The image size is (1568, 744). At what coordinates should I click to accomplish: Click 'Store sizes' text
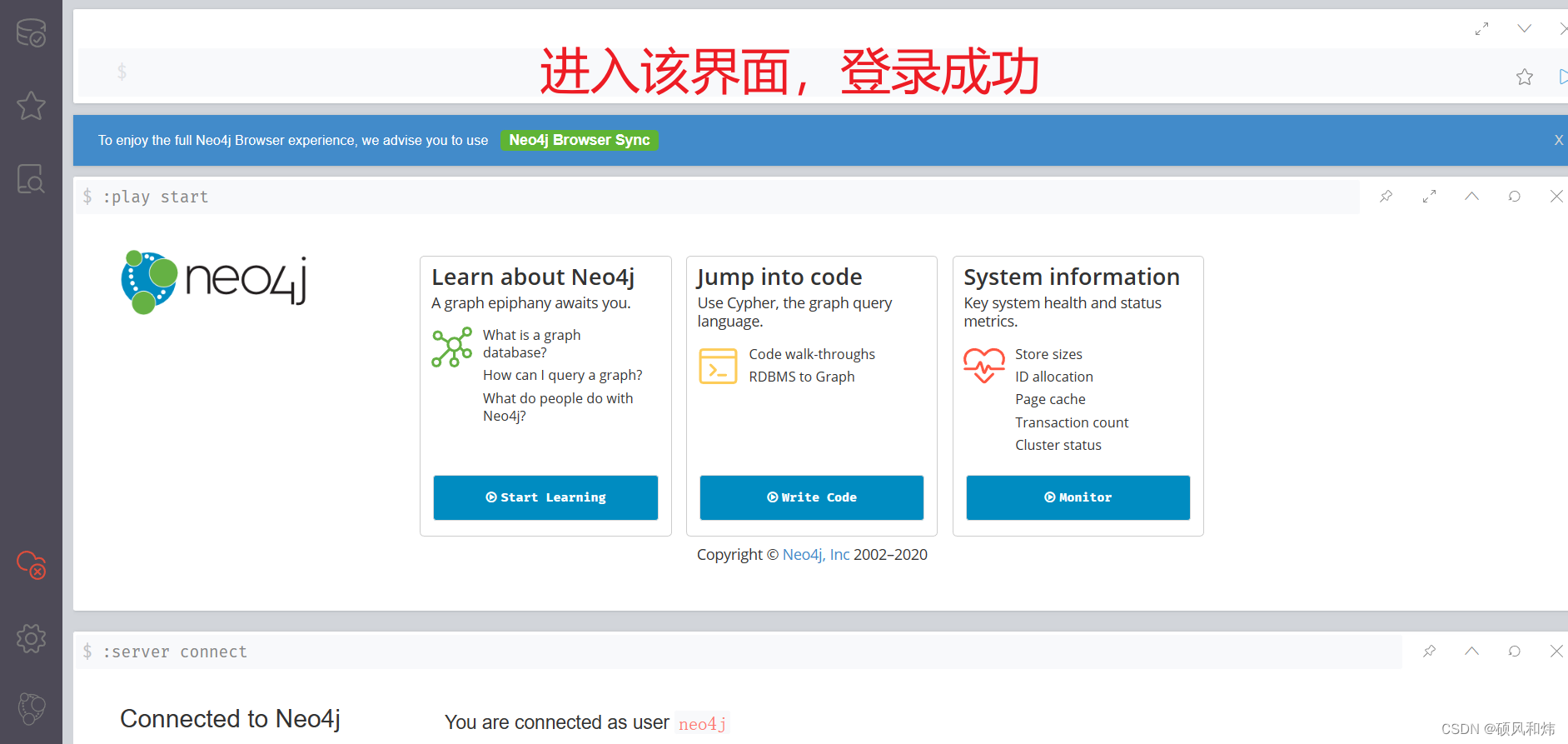tap(1048, 355)
